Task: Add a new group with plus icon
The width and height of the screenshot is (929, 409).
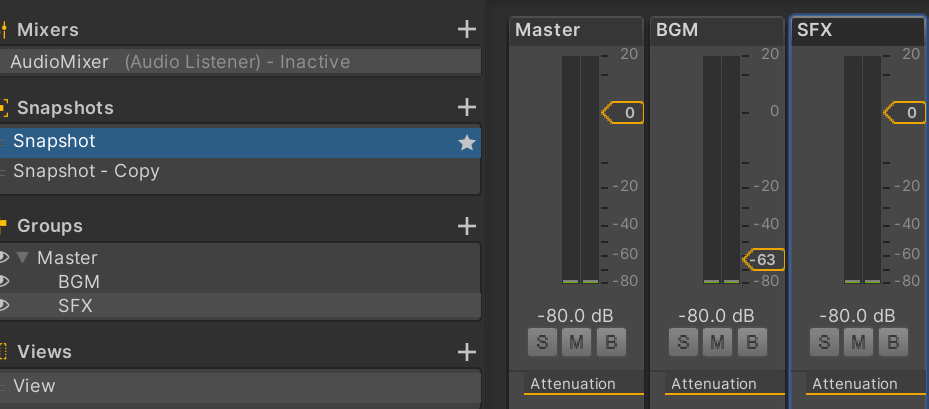Action: point(466,226)
